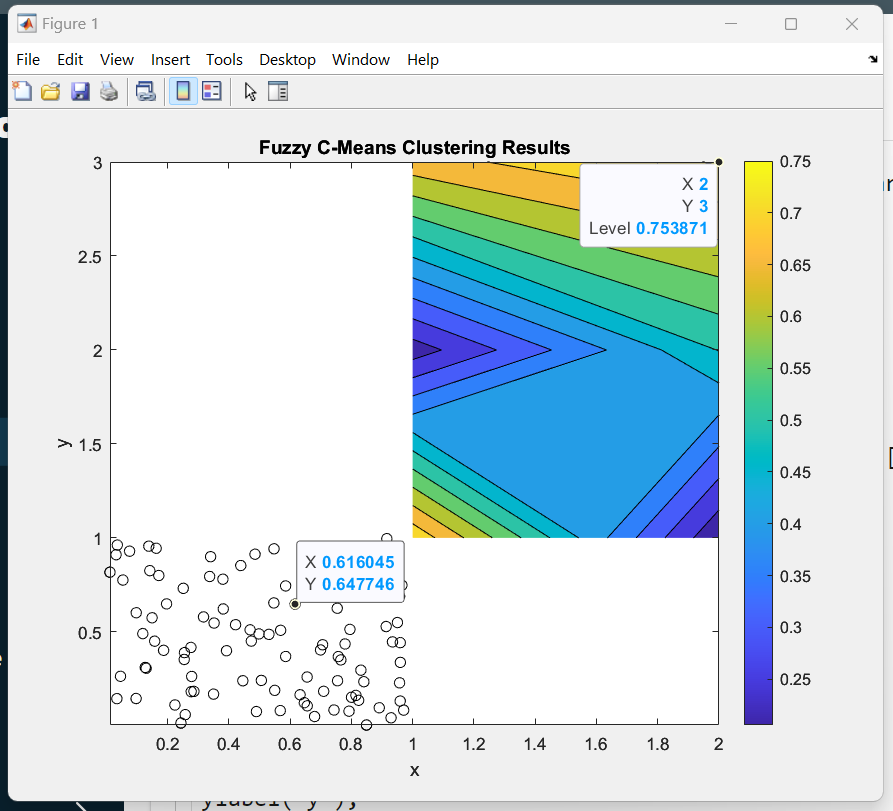Open the File menu
893x811 pixels.
28,60
